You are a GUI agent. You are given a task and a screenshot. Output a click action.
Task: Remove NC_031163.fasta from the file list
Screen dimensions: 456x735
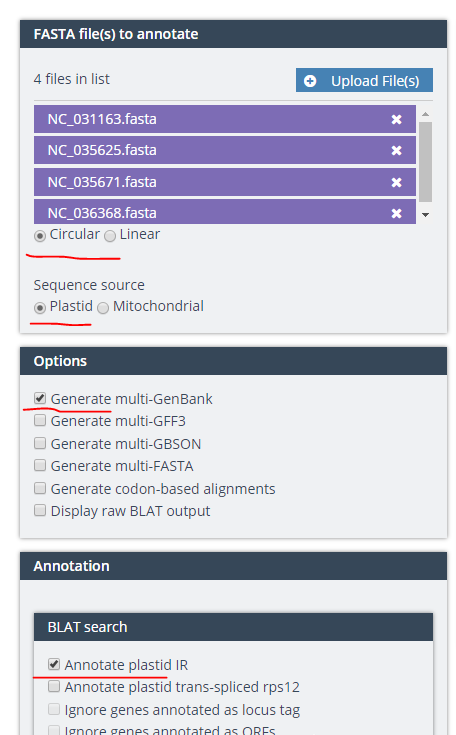coord(396,120)
